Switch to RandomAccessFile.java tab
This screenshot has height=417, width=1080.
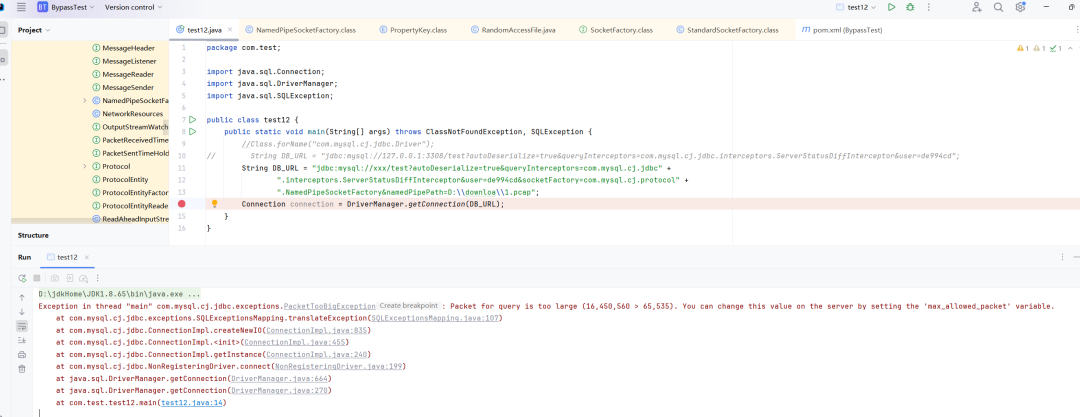point(513,30)
